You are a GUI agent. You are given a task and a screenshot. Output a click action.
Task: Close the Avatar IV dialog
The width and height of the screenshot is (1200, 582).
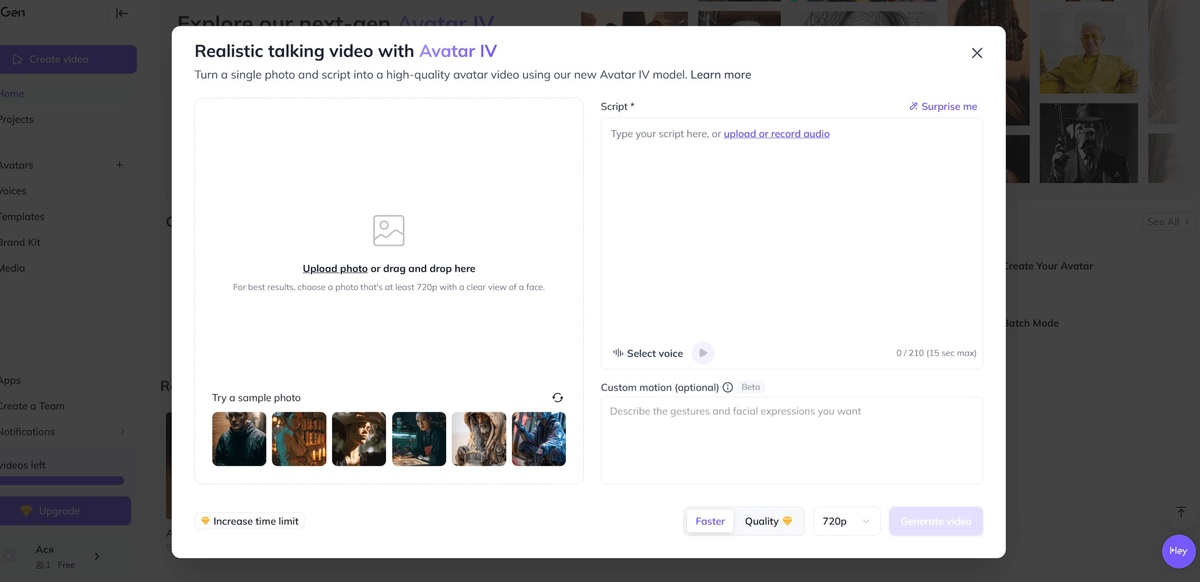pos(977,53)
